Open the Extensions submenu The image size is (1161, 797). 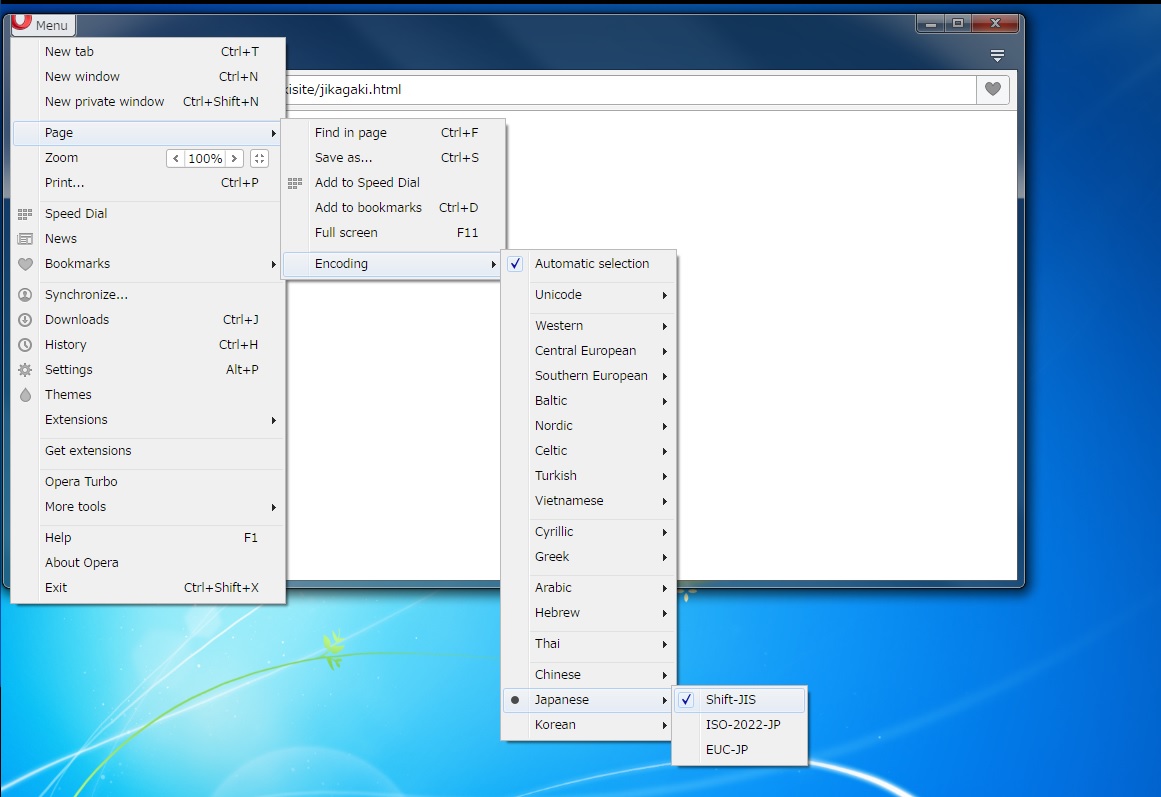click(x=148, y=420)
